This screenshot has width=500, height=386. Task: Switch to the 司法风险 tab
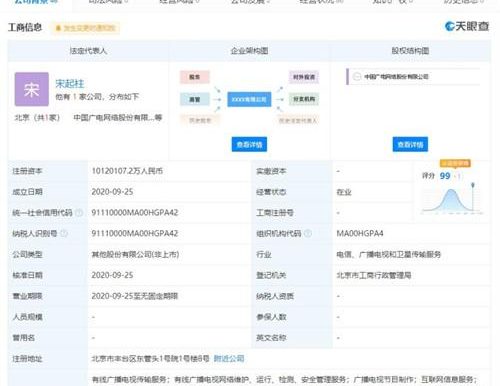(x=108, y=2)
